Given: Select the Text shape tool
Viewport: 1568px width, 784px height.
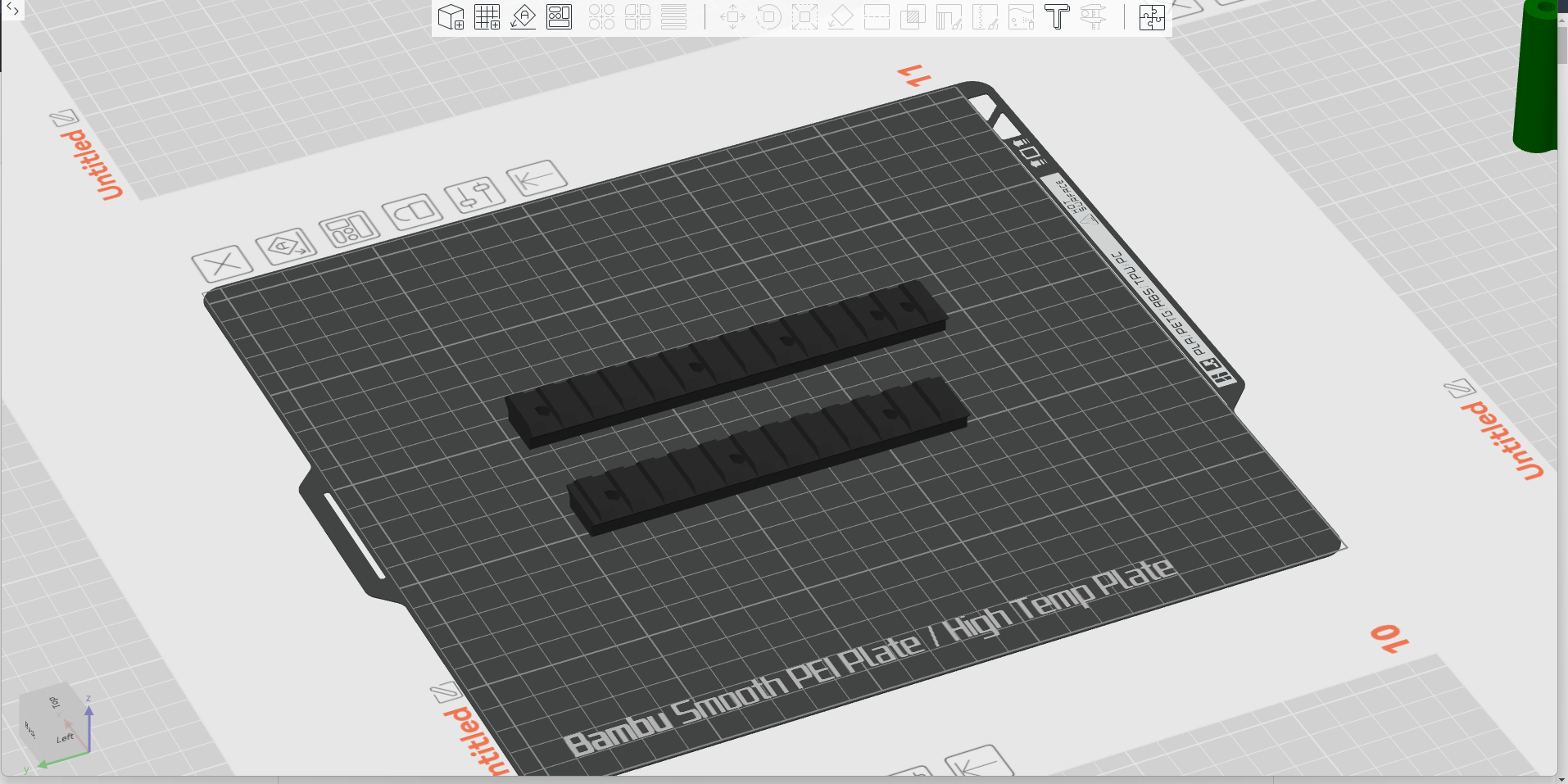Looking at the screenshot, I should click(x=1057, y=17).
